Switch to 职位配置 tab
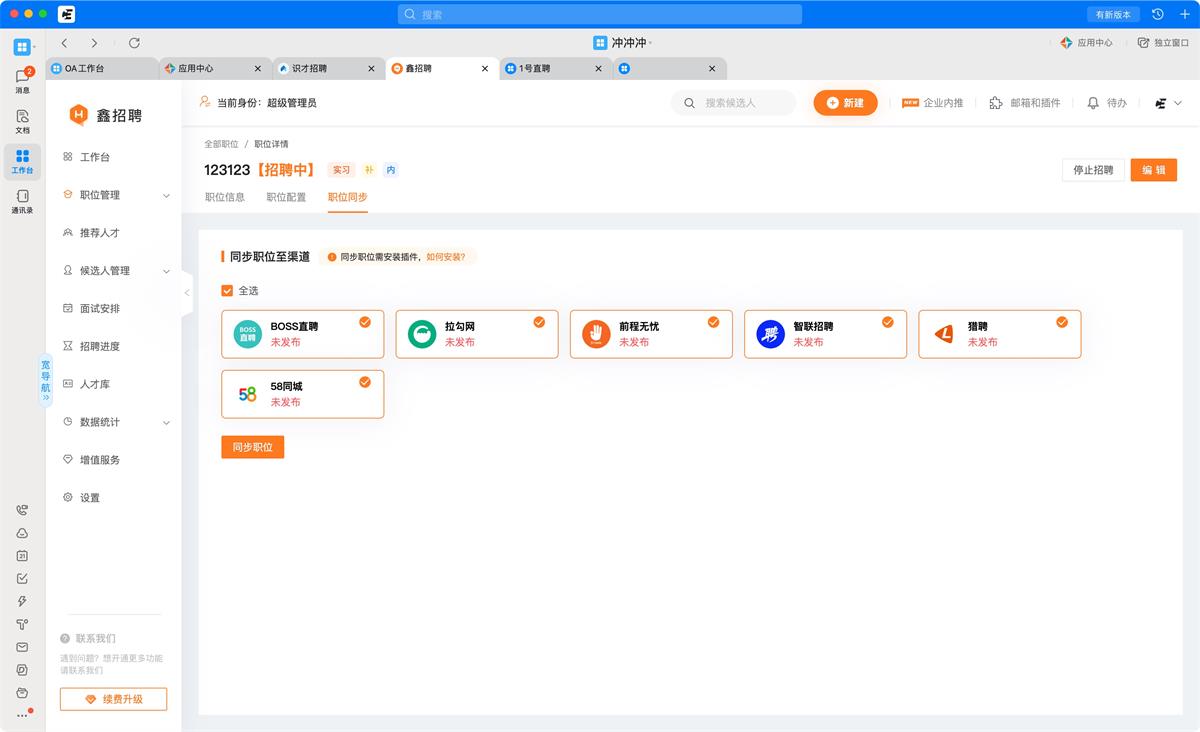 tap(286, 197)
